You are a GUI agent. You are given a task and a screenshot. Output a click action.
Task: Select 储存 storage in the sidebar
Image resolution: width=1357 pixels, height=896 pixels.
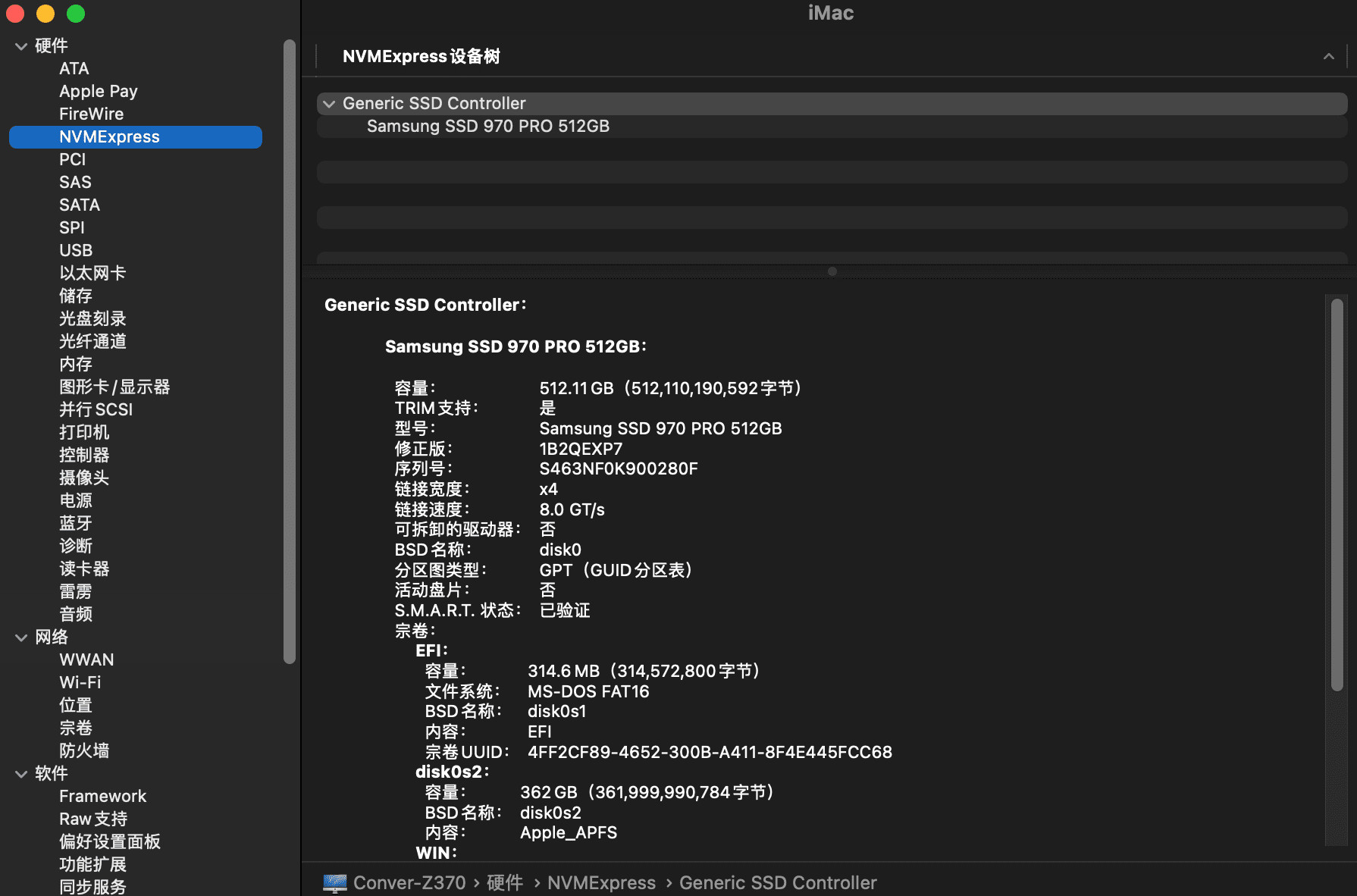(76, 296)
